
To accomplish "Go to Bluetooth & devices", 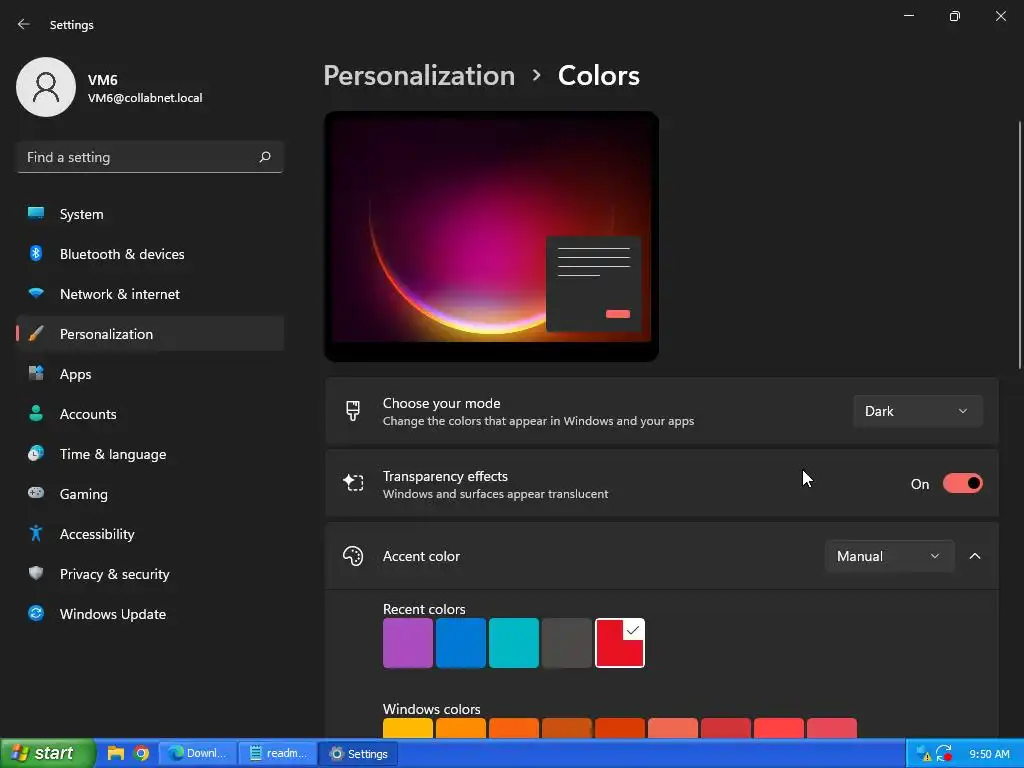I will click(150, 254).
